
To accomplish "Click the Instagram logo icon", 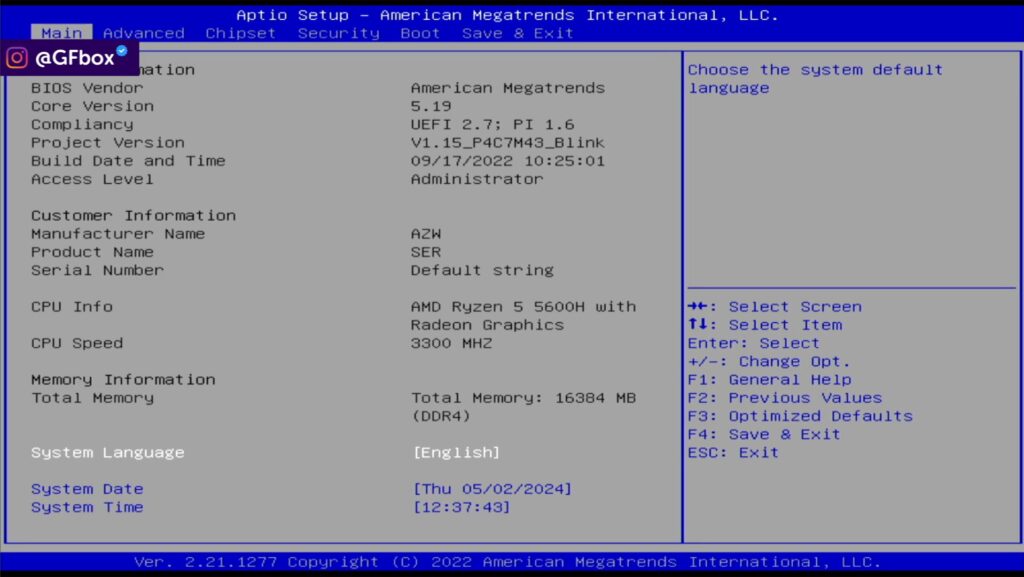I will click(x=17, y=57).
